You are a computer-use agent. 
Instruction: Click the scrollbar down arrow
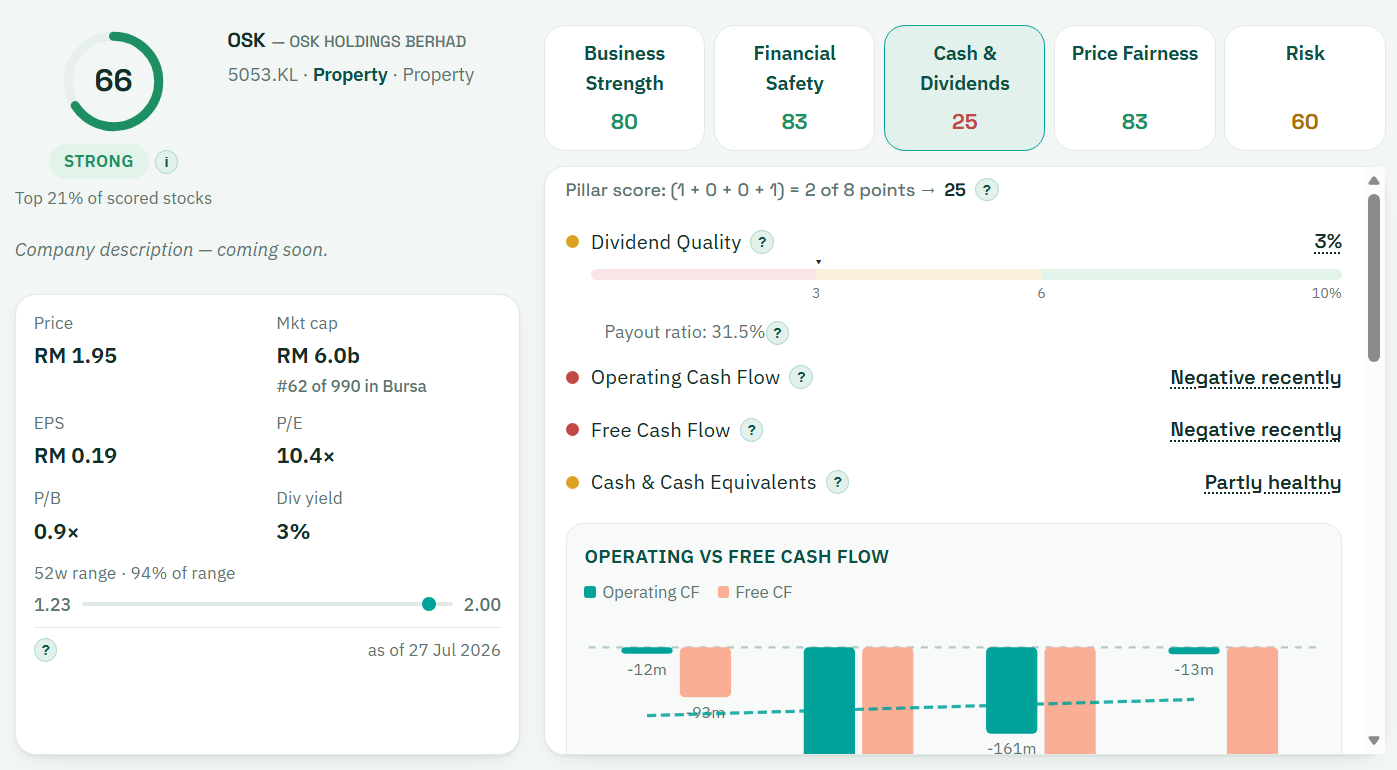pyautogui.click(x=1374, y=741)
